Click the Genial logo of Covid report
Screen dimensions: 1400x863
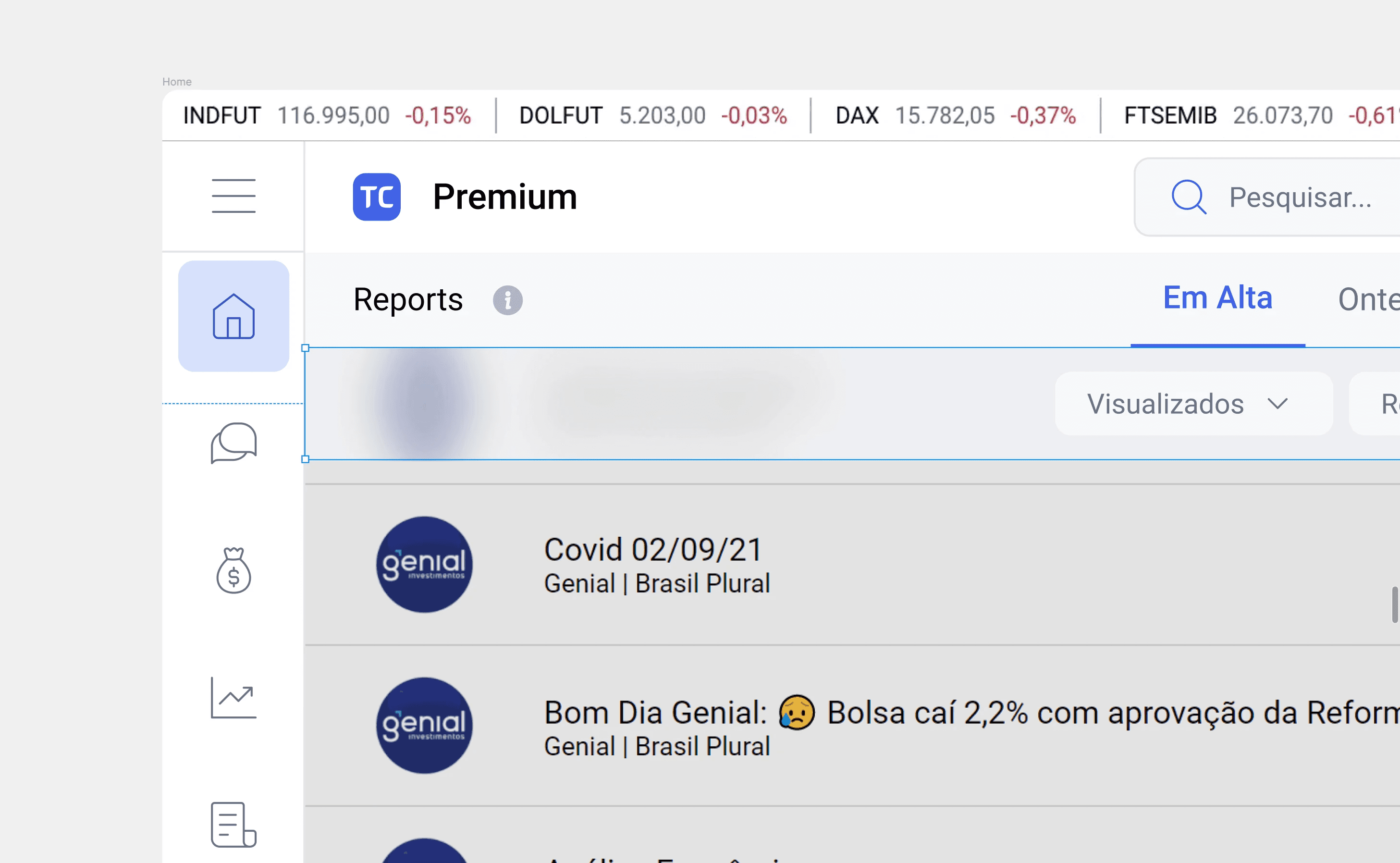[x=424, y=565]
